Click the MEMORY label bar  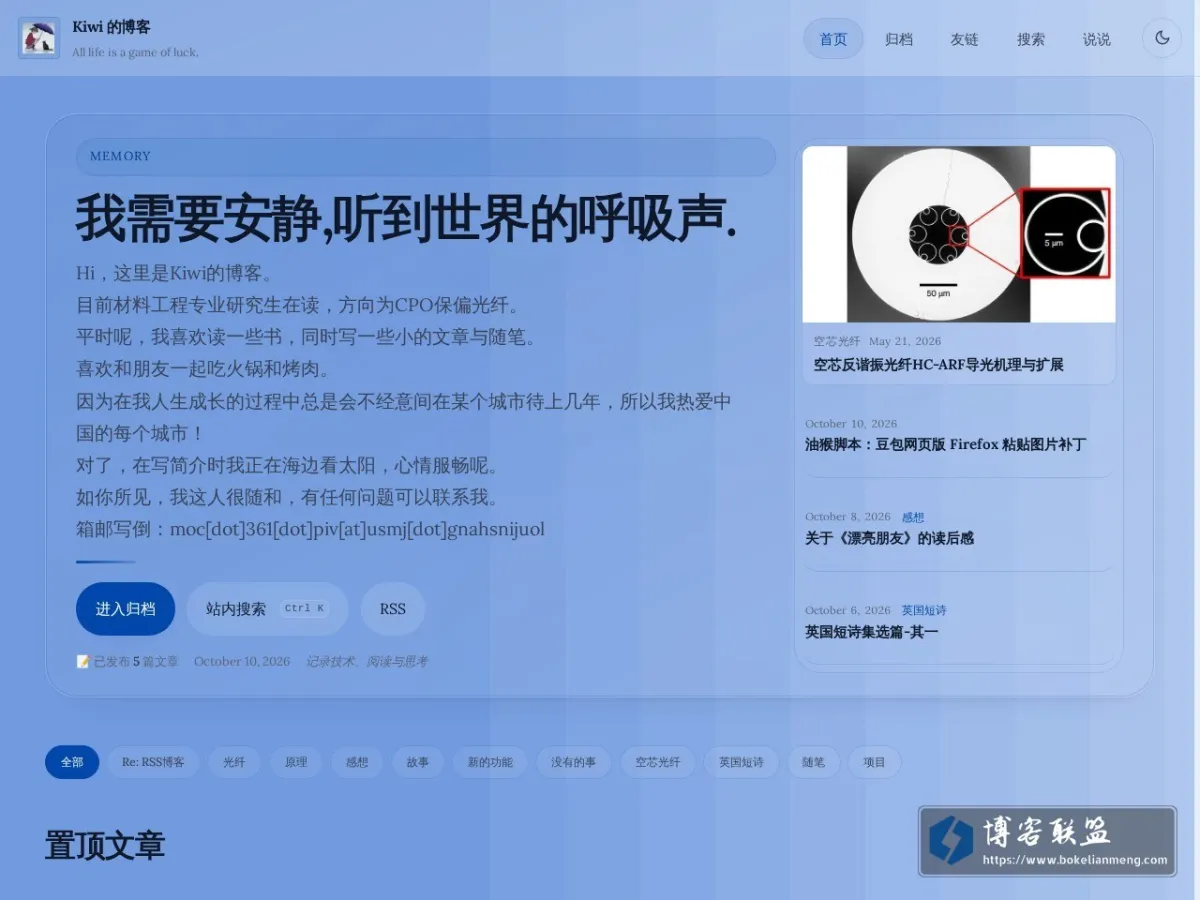click(426, 156)
